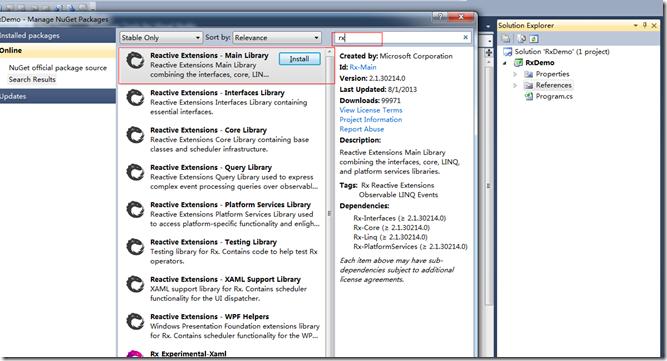This screenshot has width=667, height=361.
Task: Close the Manage NuGet Packages dialog
Action: [461, 17]
